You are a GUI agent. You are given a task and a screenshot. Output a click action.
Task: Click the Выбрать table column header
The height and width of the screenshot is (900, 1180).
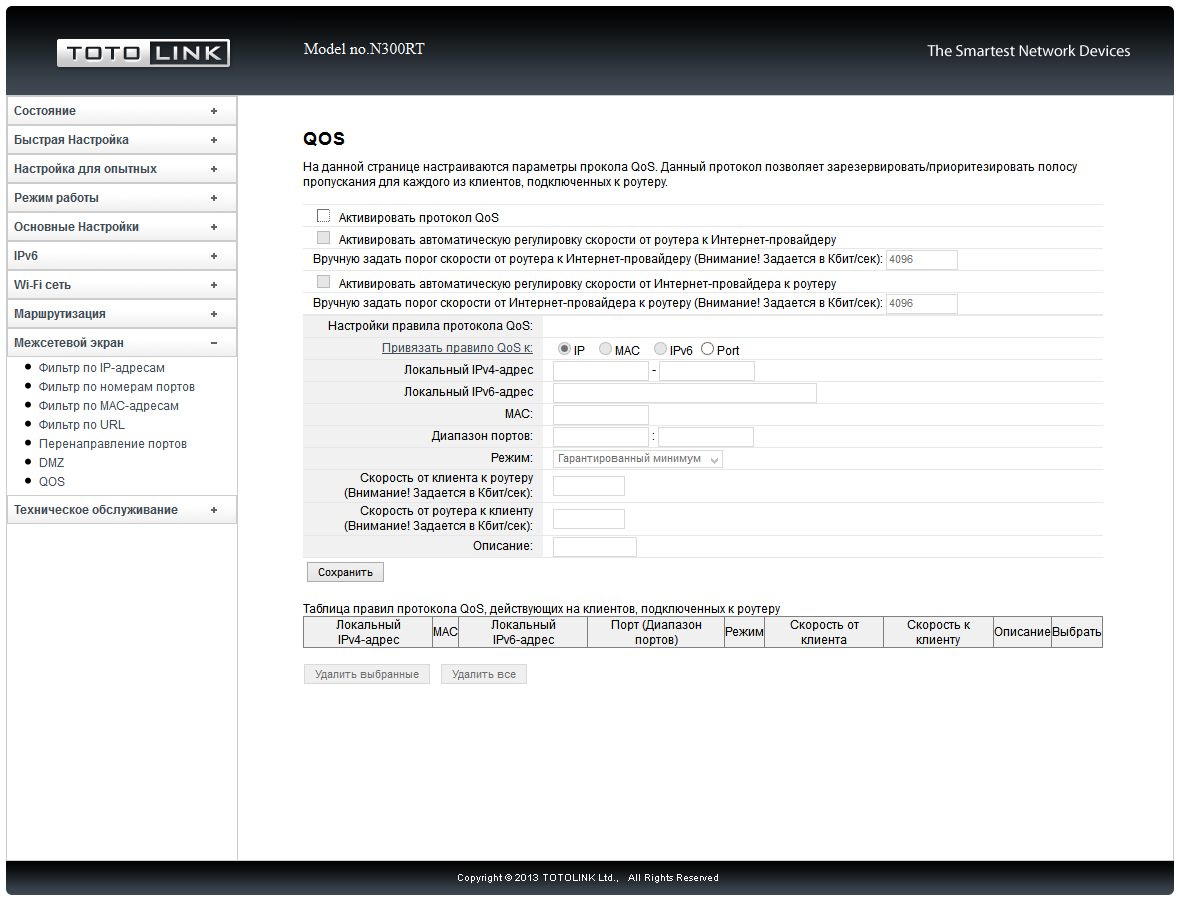click(1076, 632)
